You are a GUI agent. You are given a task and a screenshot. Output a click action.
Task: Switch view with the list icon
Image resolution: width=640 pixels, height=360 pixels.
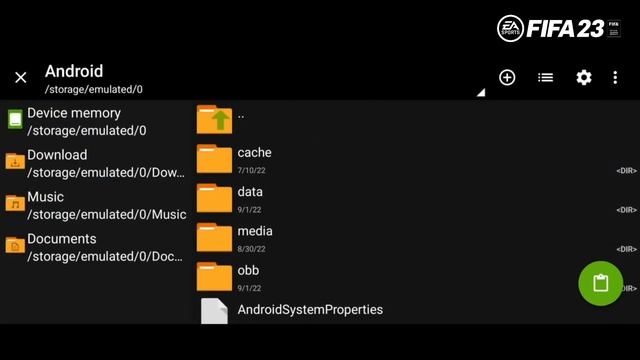coord(545,78)
